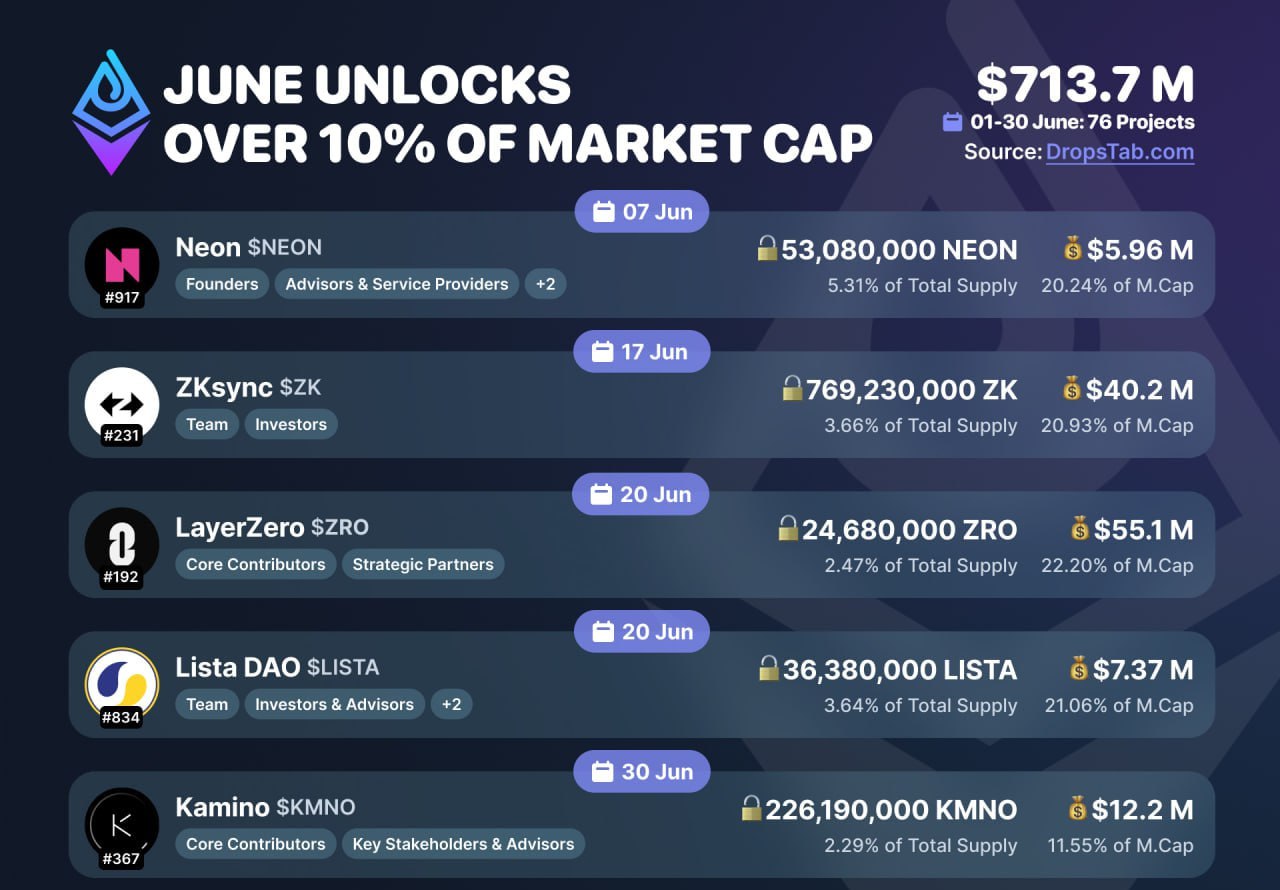Select the ZKsync arrows logo
Screen dimensions: 1280x890
point(122,405)
